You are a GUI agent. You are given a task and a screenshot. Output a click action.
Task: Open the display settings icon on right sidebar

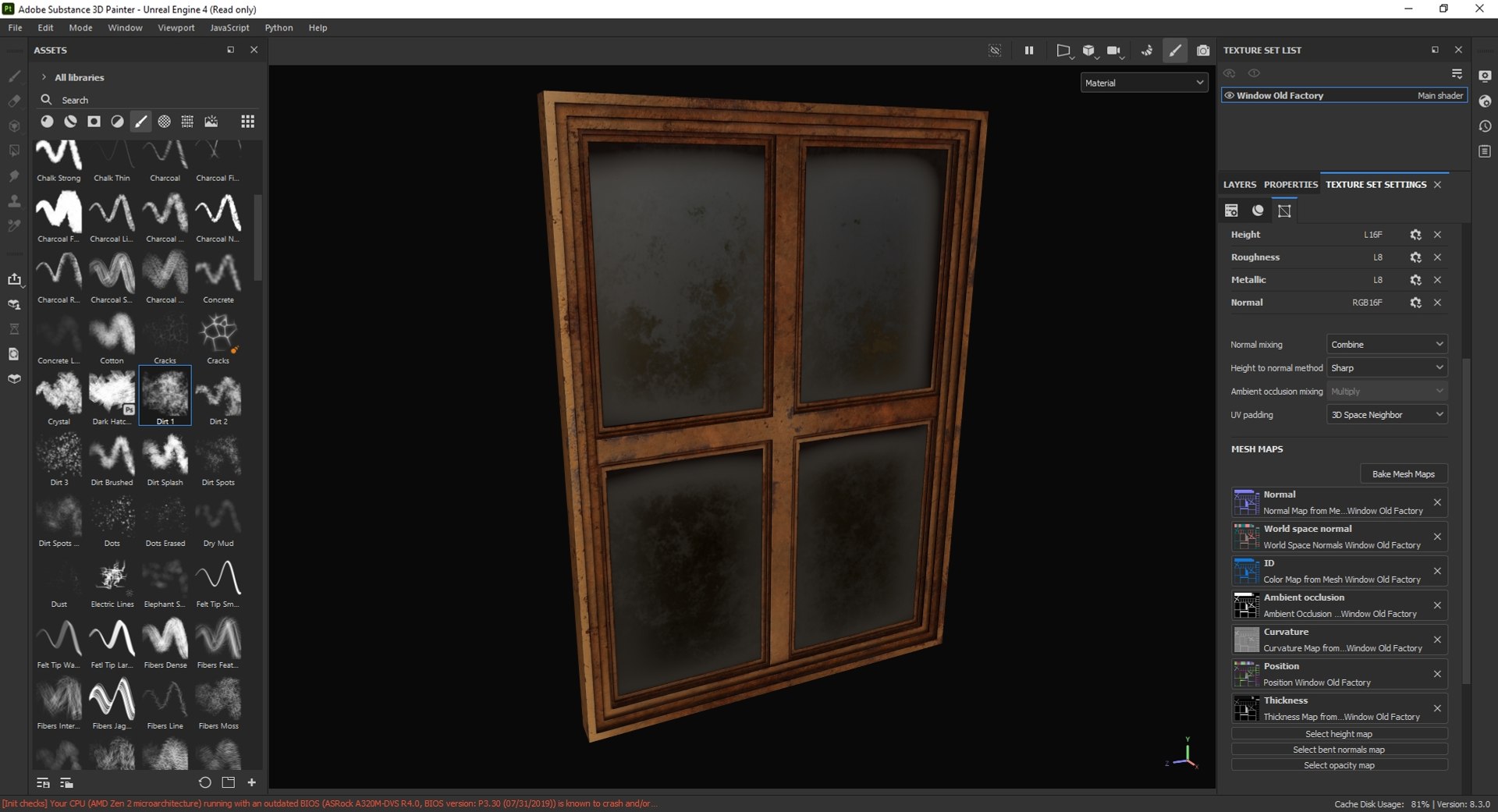[1485, 76]
